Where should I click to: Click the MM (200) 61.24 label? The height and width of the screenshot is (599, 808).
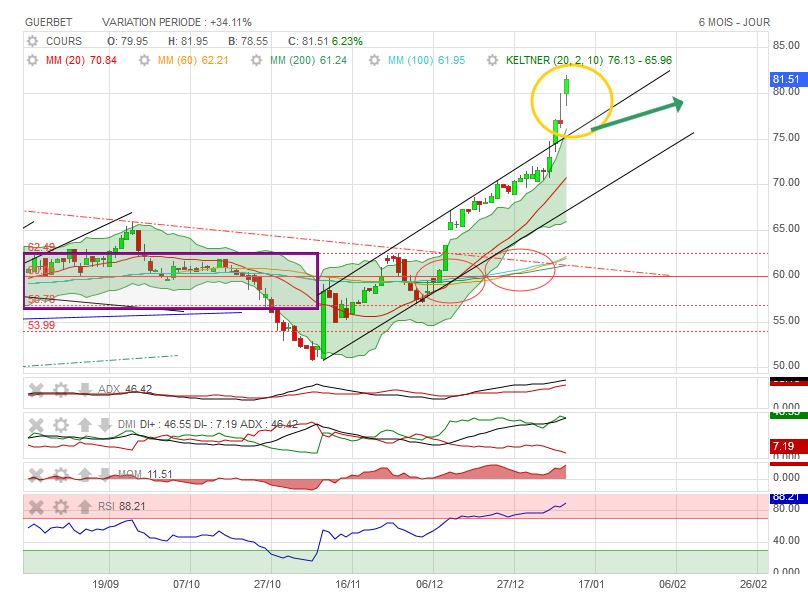click(309, 60)
